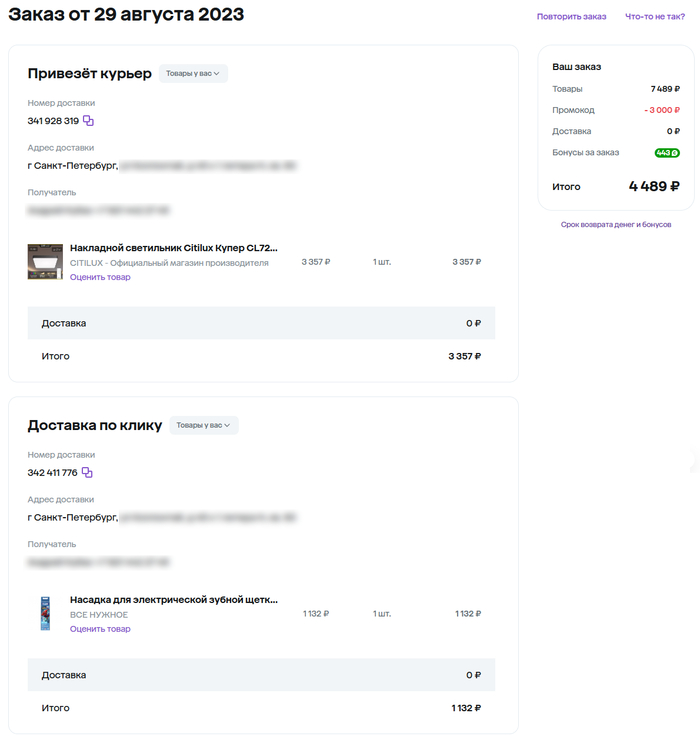Visit the CITILUX official store link
The width and height of the screenshot is (700, 743).
(169, 263)
